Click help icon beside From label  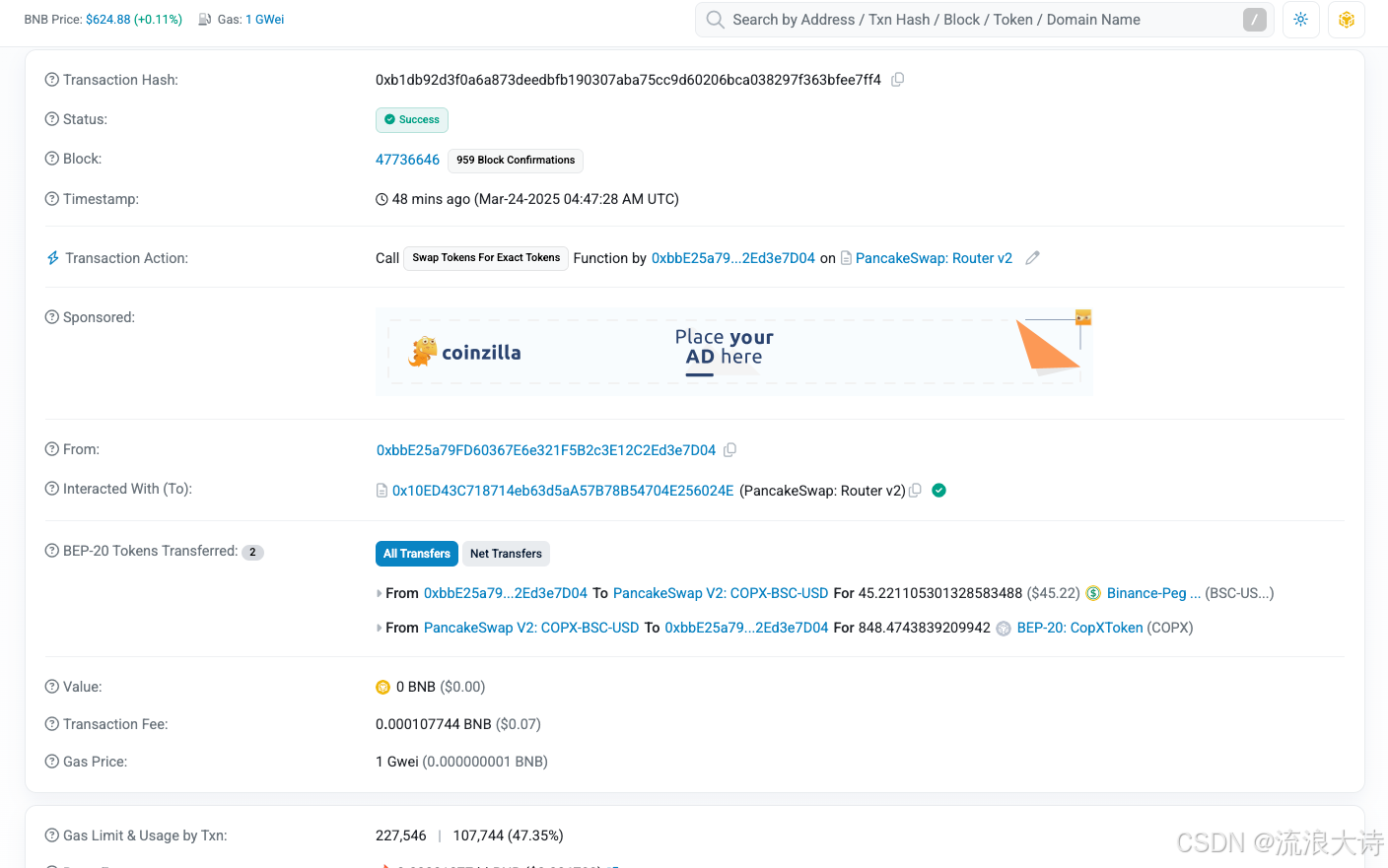pos(52,449)
